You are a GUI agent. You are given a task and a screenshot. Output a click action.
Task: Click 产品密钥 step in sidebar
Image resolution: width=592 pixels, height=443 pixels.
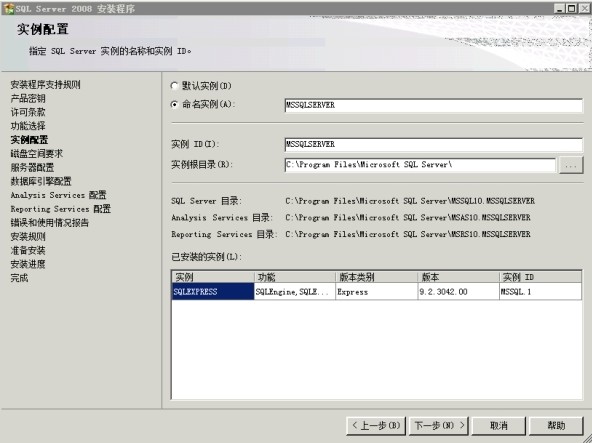click(28, 99)
